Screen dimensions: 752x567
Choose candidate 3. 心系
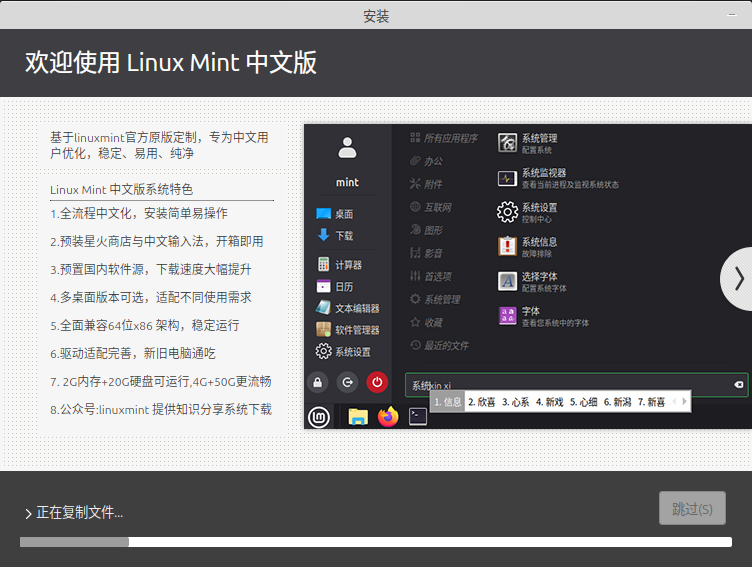pos(516,402)
